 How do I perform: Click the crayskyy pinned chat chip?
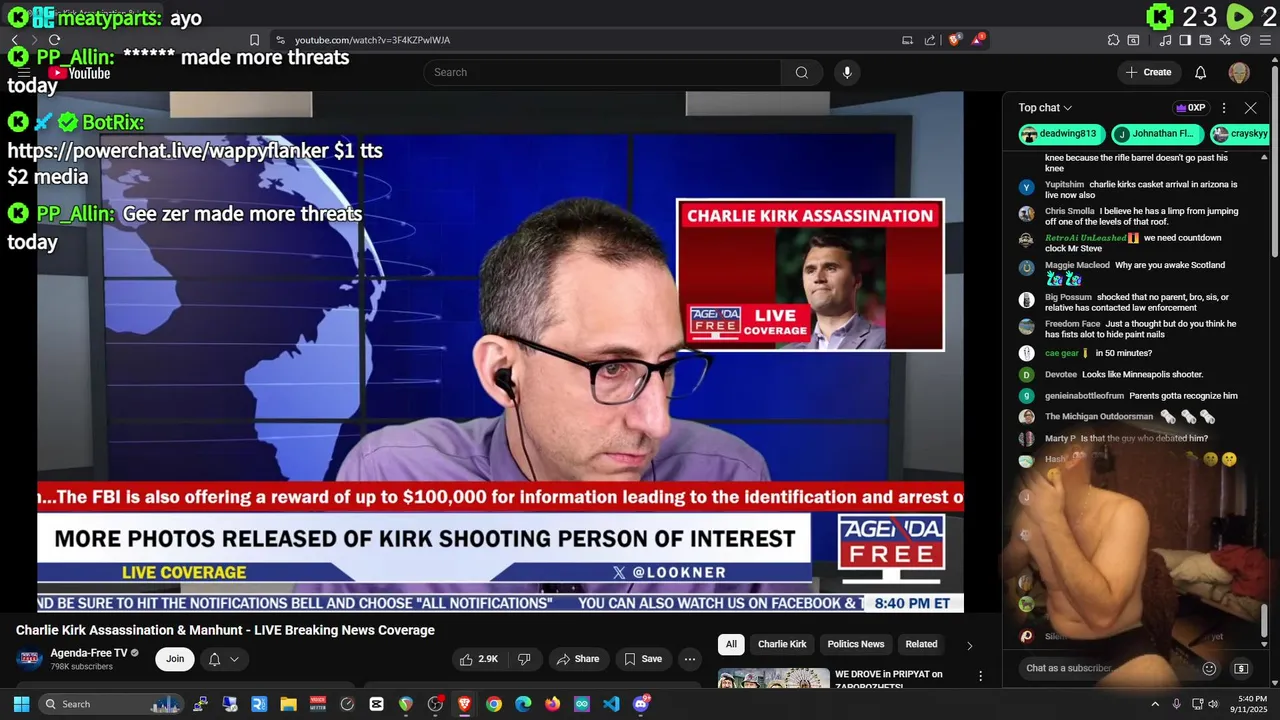[x=1239, y=134]
